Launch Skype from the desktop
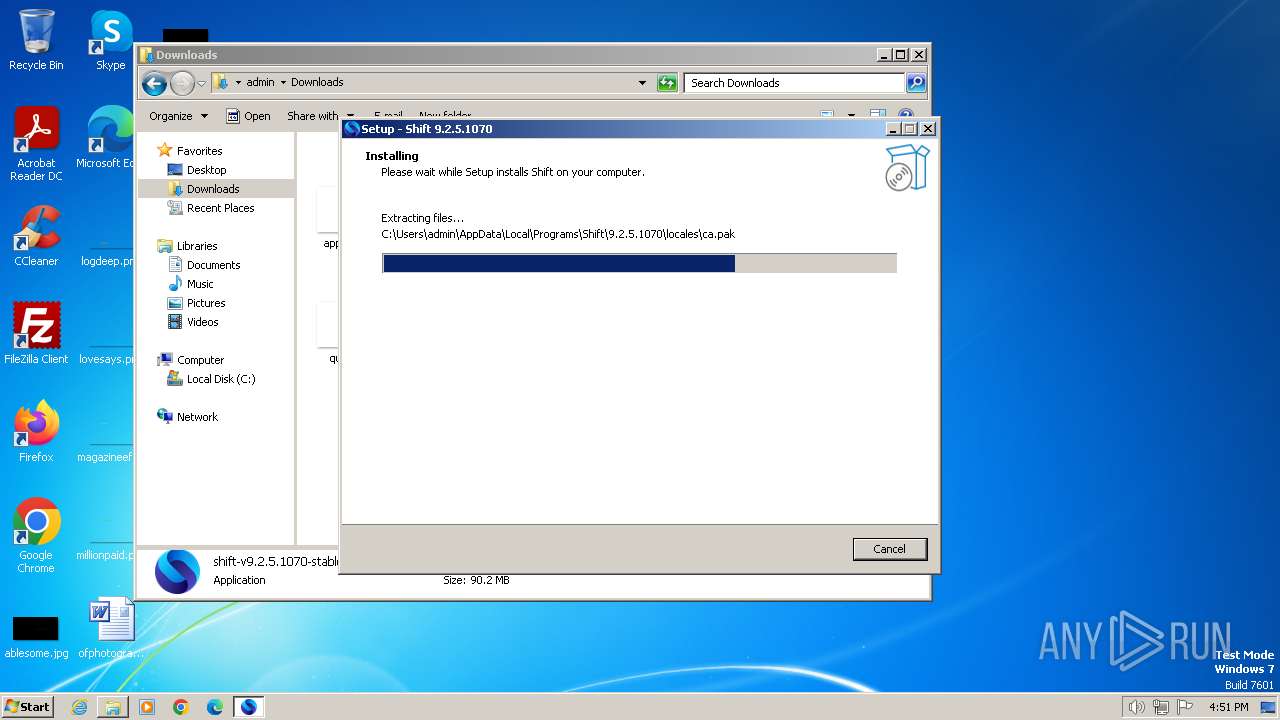The image size is (1280, 720). point(110,40)
